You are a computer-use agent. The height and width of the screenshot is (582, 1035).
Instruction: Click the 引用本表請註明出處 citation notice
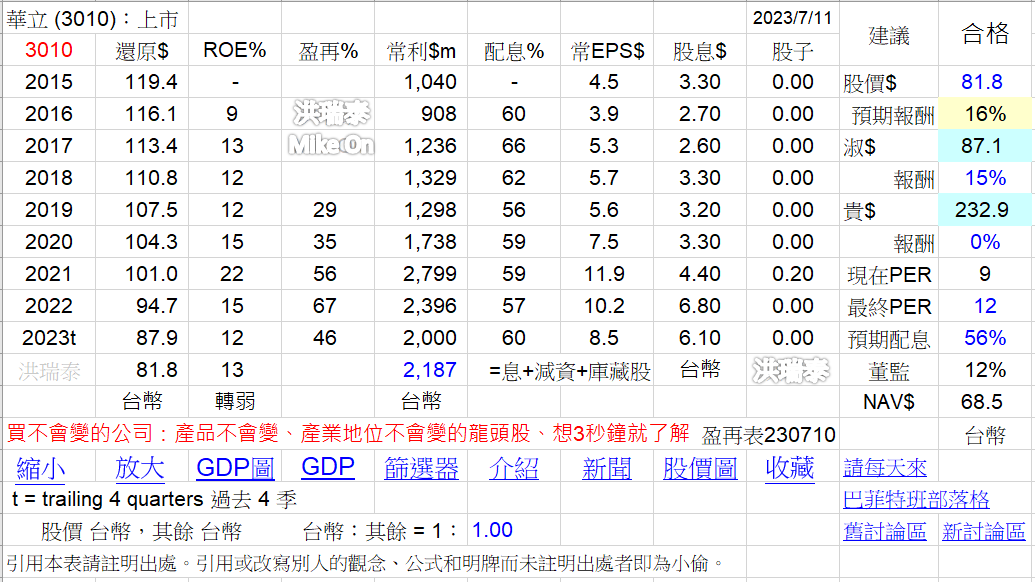pyautogui.click(x=364, y=563)
